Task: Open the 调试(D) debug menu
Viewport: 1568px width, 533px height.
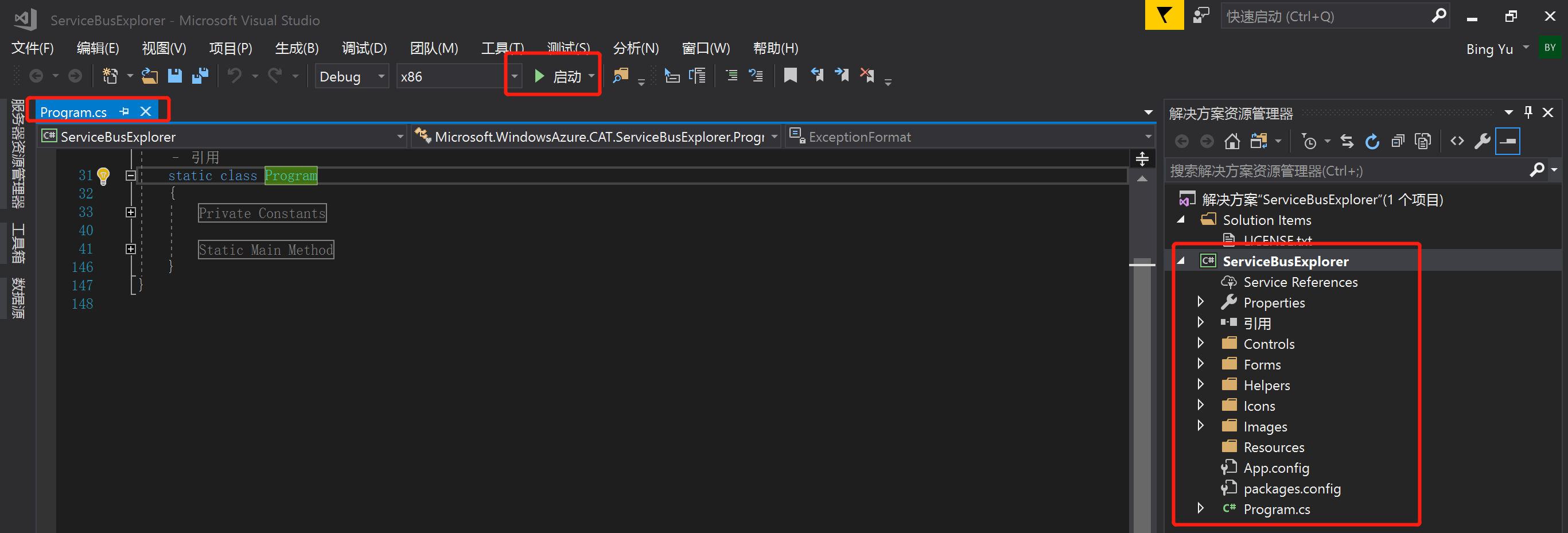Action: coord(364,48)
